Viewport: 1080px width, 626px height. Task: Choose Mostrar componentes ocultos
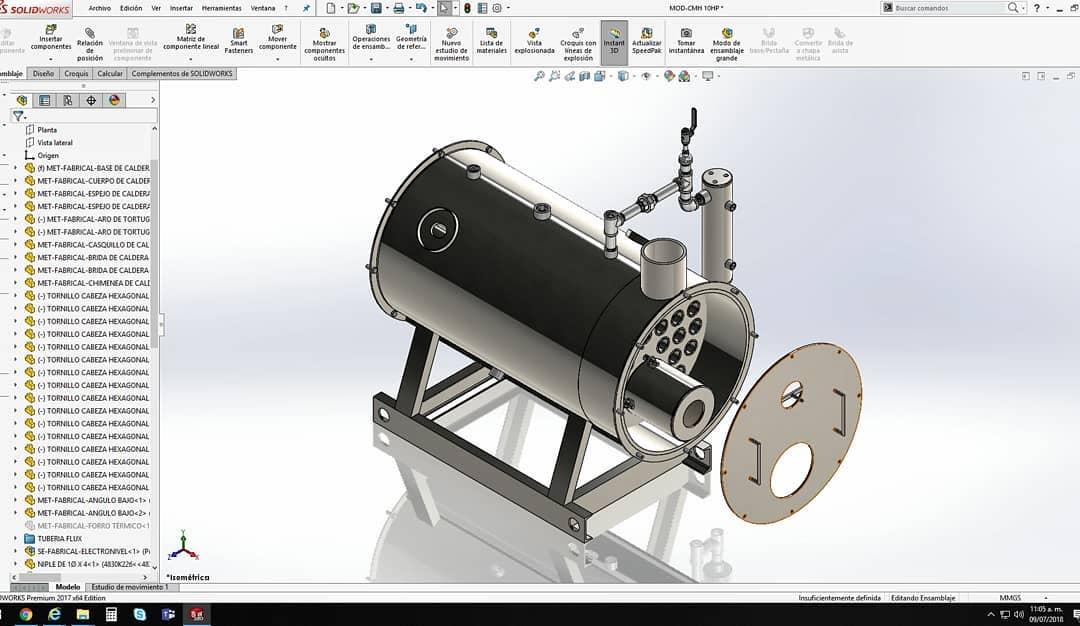point(324,45)
